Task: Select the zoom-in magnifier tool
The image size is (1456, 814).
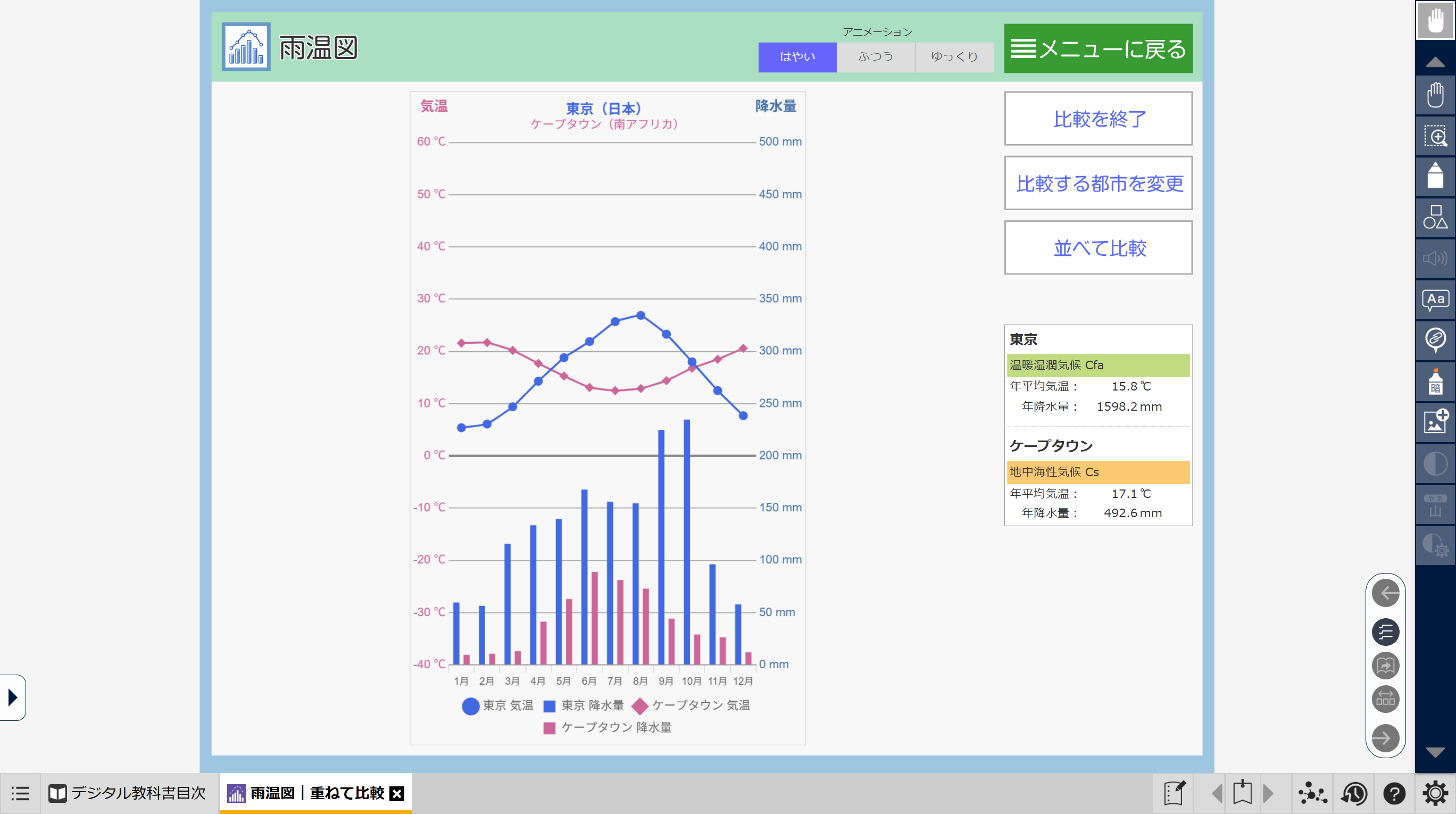Action: tap(1435, 136)
